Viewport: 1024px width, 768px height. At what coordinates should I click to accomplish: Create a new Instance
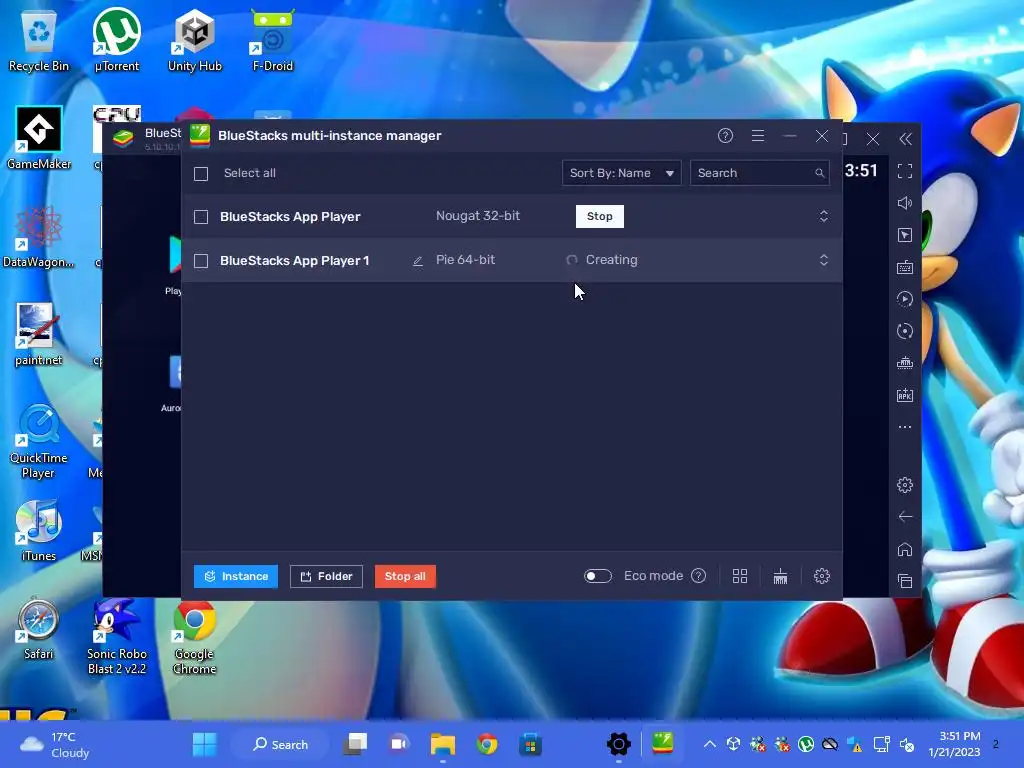pyautogui.click(x=236, y=576)
